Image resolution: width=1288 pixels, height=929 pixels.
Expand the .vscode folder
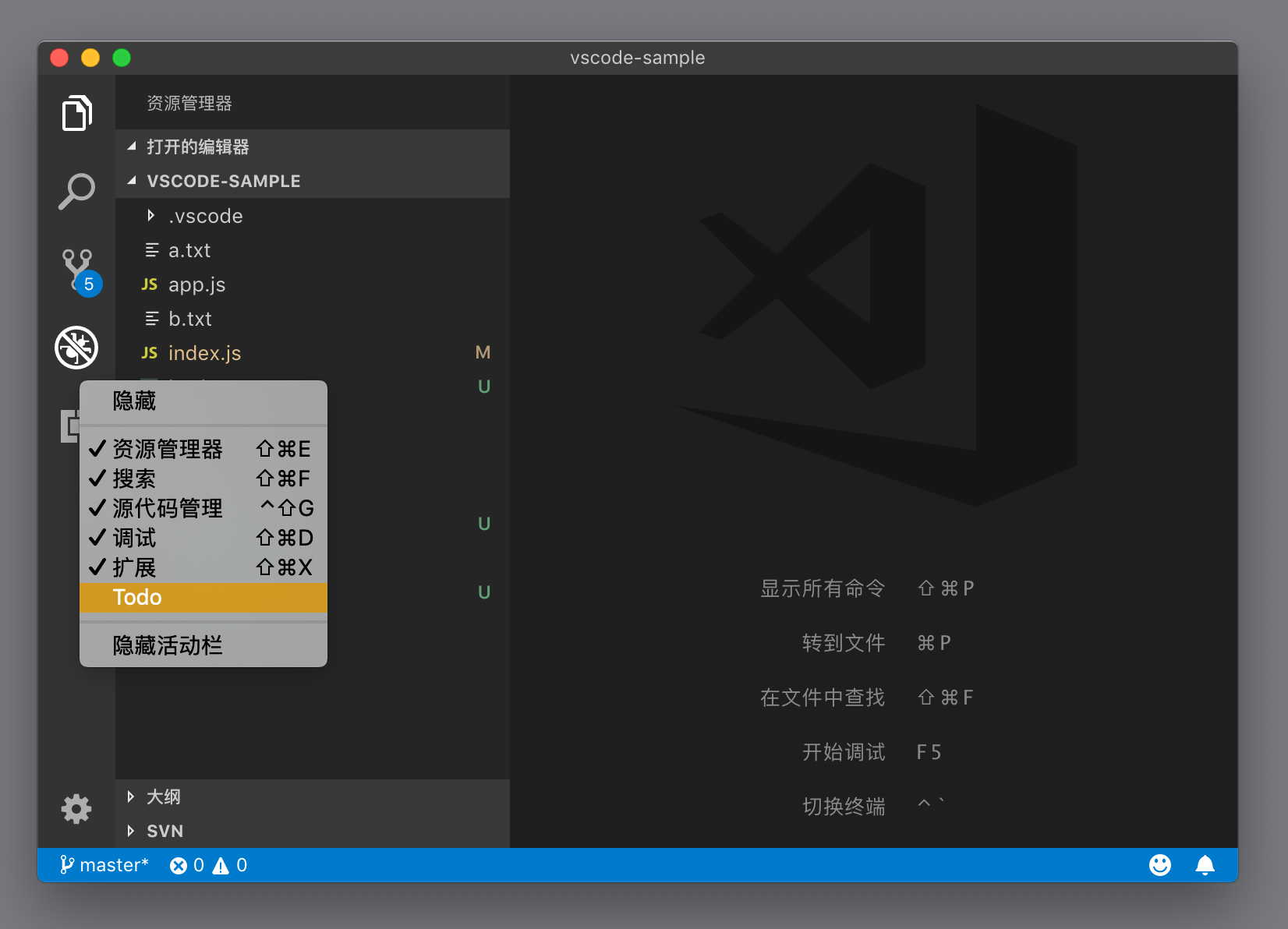[x=313, y=216]
